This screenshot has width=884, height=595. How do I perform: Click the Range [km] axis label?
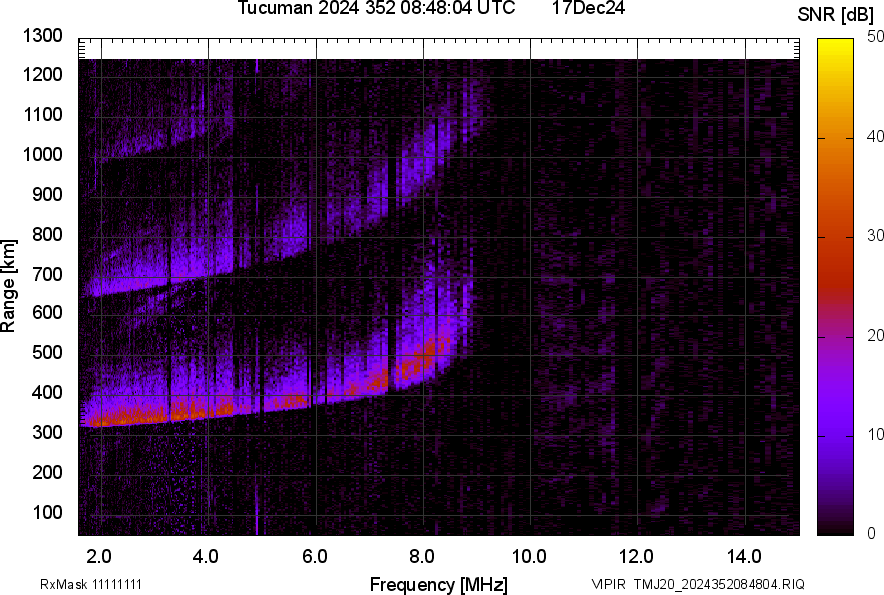(9, 285)
